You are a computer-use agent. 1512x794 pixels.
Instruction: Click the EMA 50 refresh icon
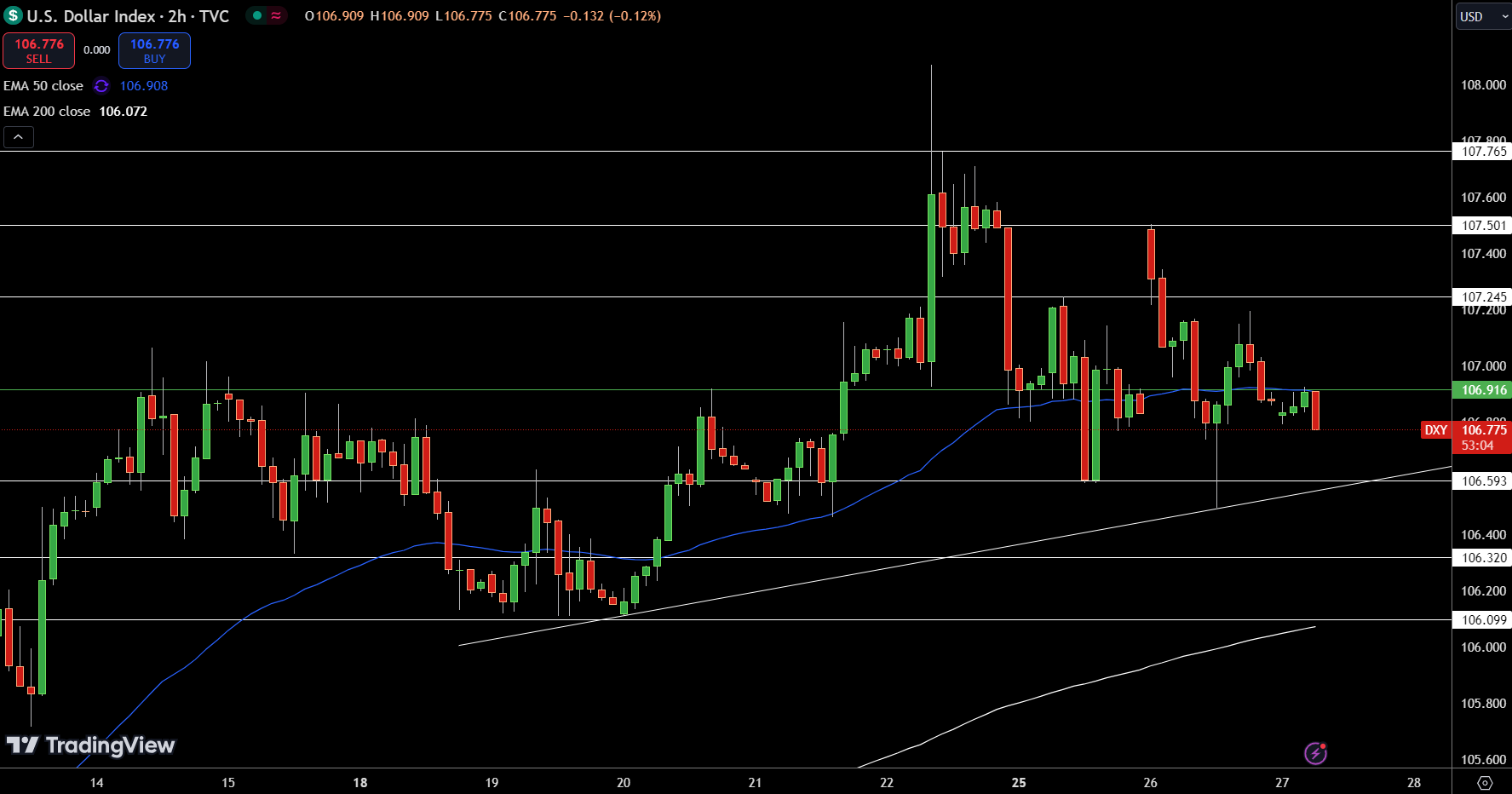tap(101, 86)
